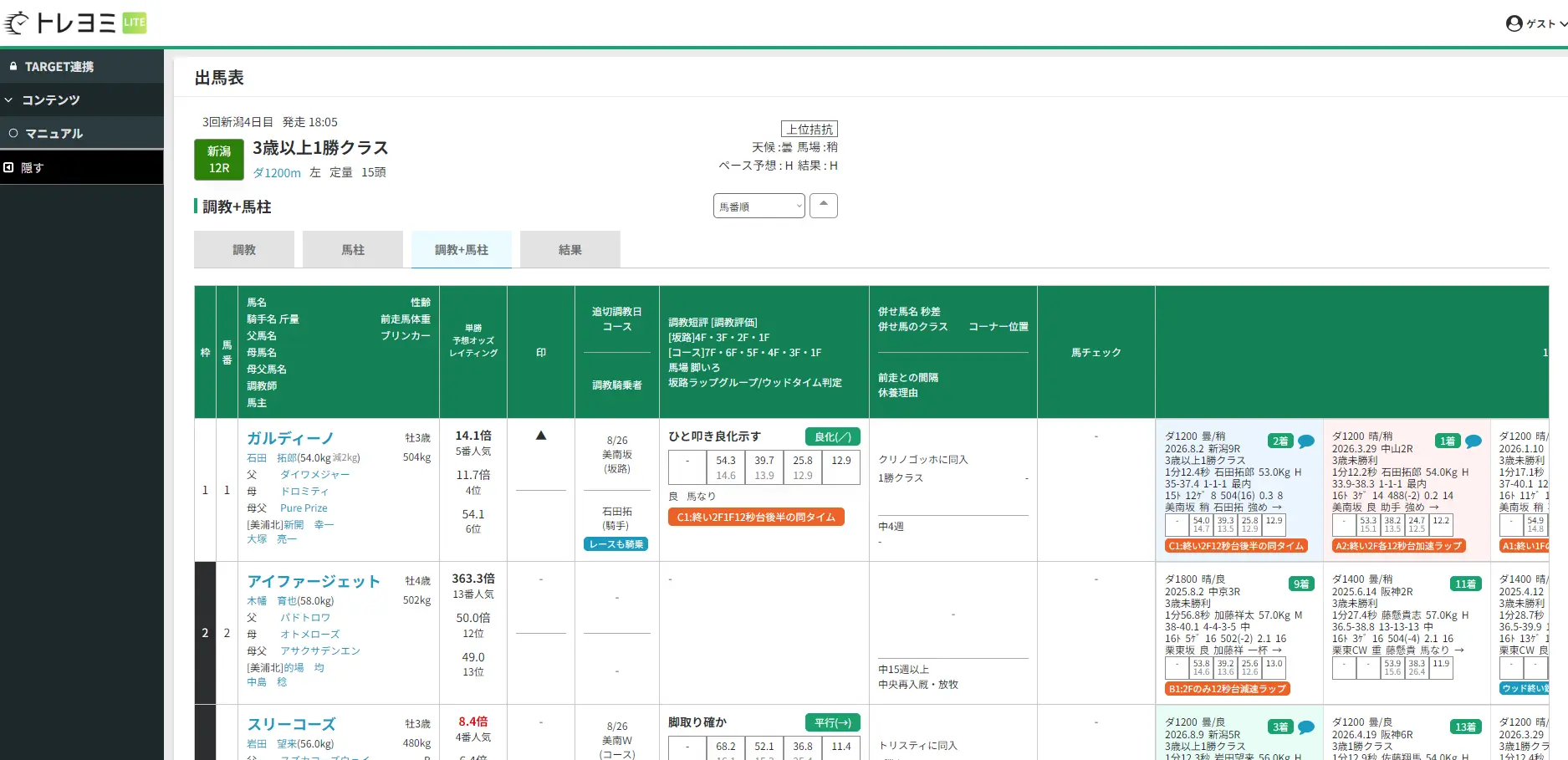Open dam ドロミティ link
The width and height of the screenshot is (1568, 760).
coord(304,492)
